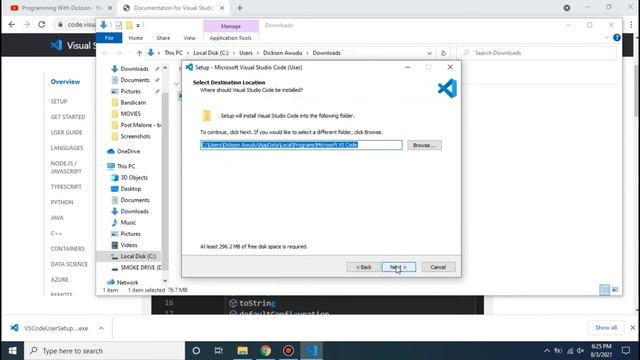Open pinned Downloads in Quick access
Screen dimensions: 640x360
[x=135, y=69]
